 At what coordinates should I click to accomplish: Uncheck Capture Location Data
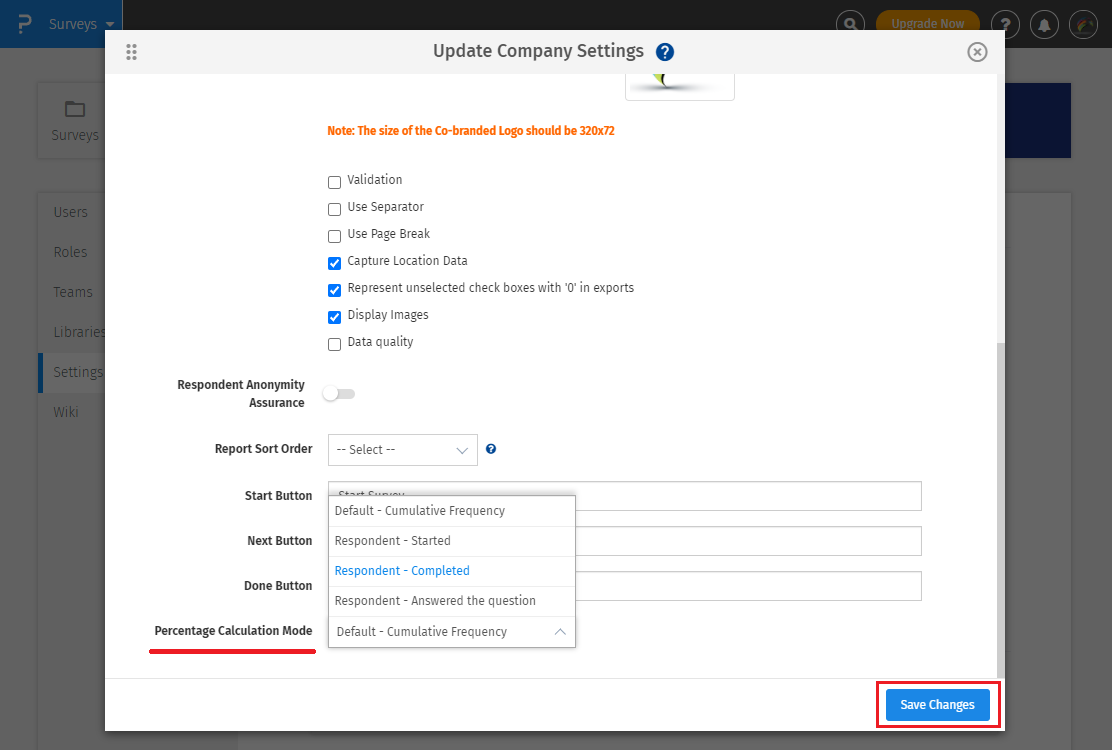[335, 263]
